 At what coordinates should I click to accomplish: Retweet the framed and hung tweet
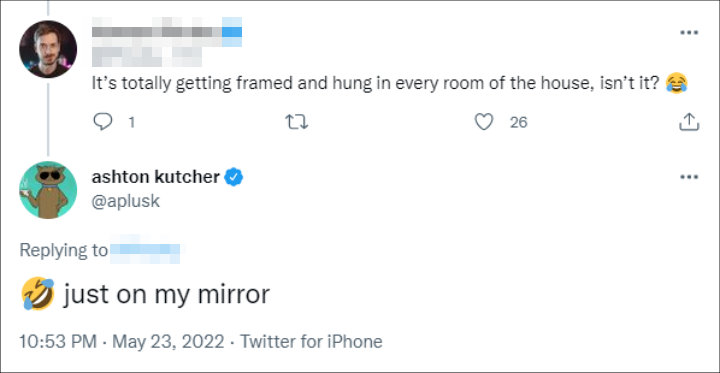pyautogui.click(x=297, y=122)
